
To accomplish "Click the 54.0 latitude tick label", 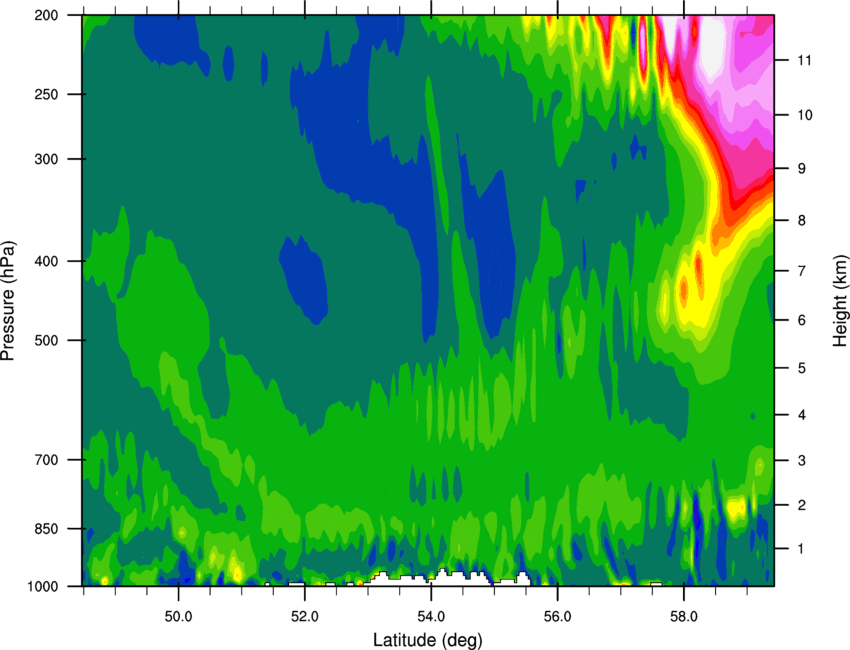I will (x=431, y=616).
